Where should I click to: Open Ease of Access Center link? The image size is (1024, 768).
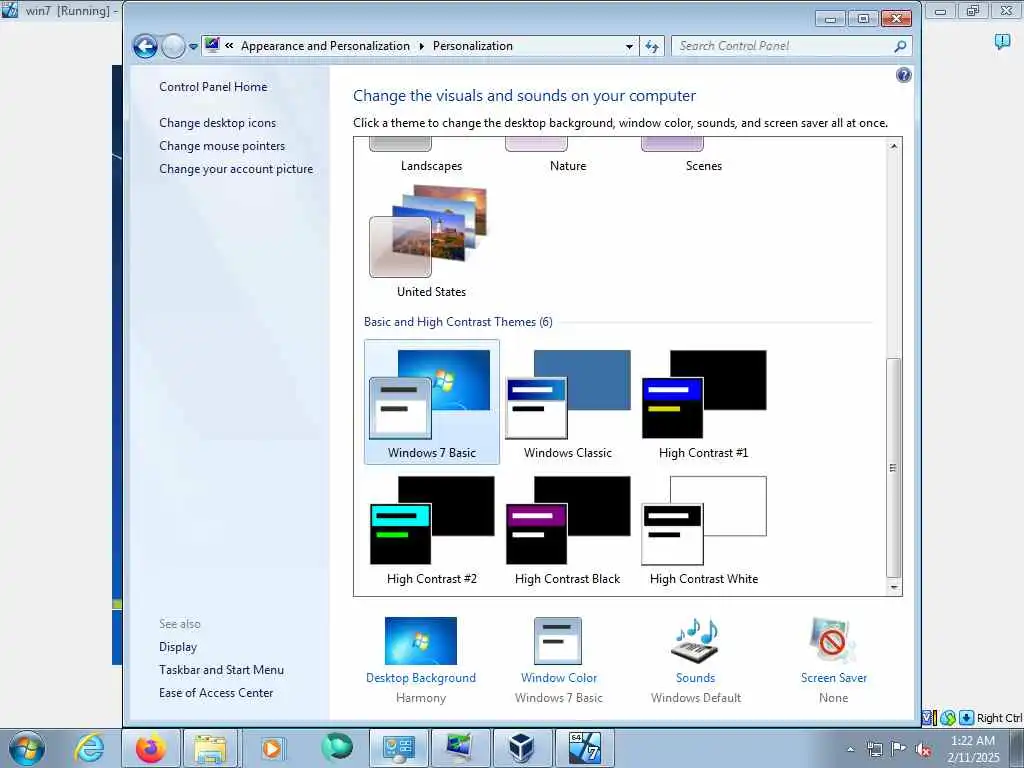216,692
